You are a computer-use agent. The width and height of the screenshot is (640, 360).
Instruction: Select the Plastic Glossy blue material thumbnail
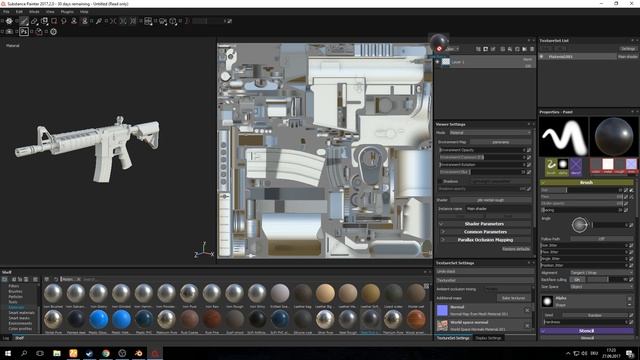[x=99, y=319]
